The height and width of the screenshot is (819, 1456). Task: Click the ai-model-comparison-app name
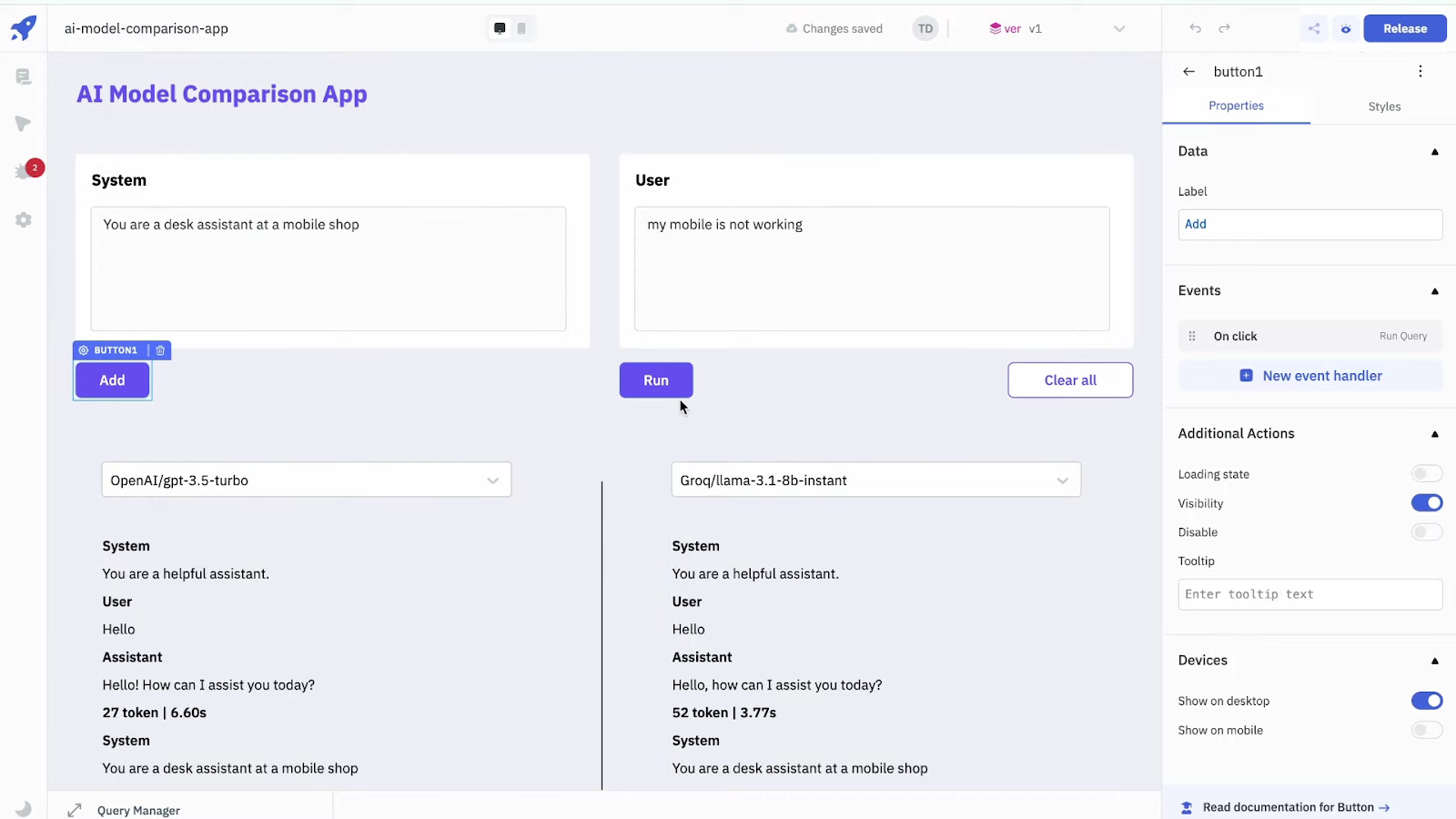coord(147,28)
